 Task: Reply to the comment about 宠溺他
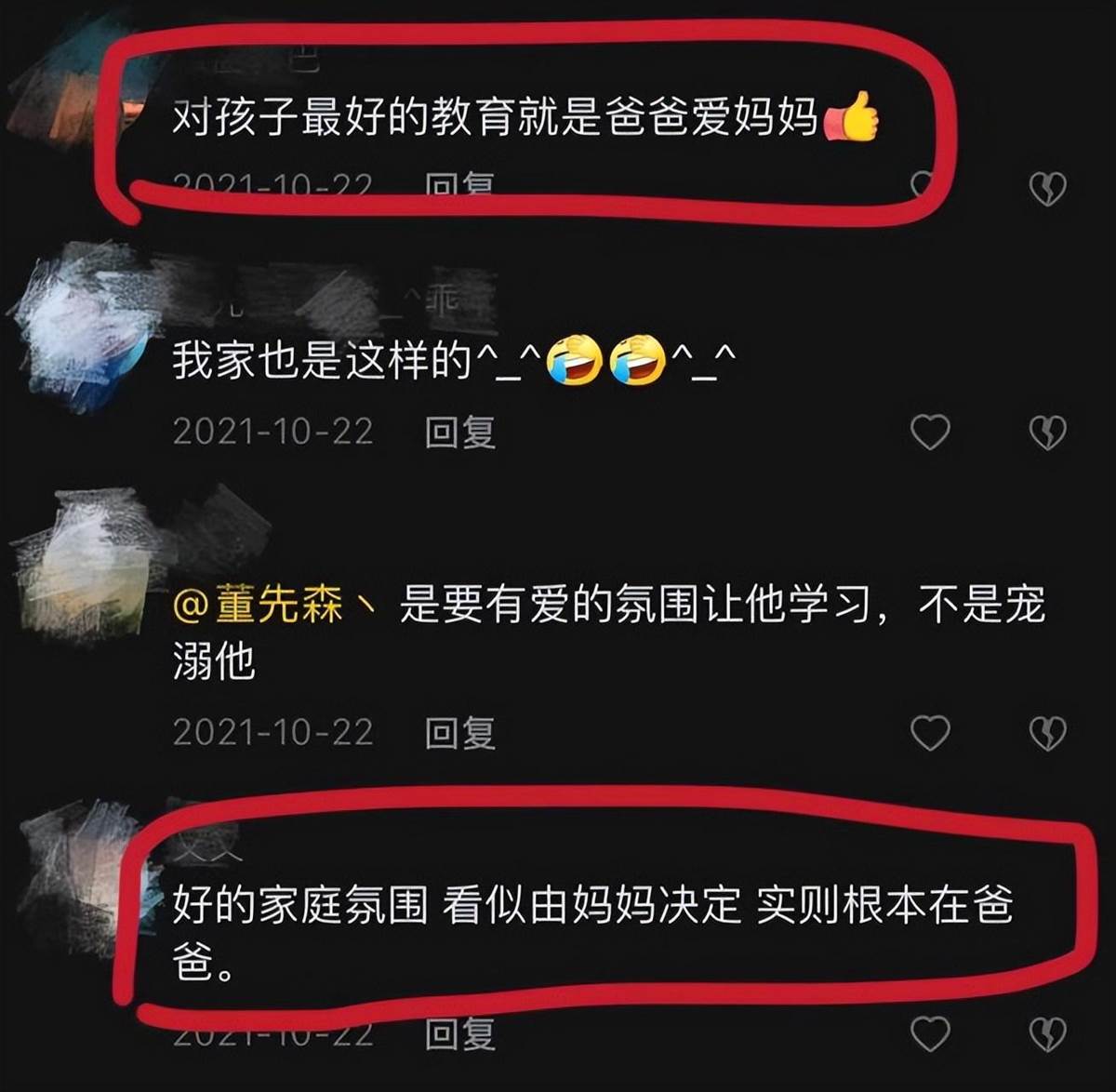tap(460, 733)
